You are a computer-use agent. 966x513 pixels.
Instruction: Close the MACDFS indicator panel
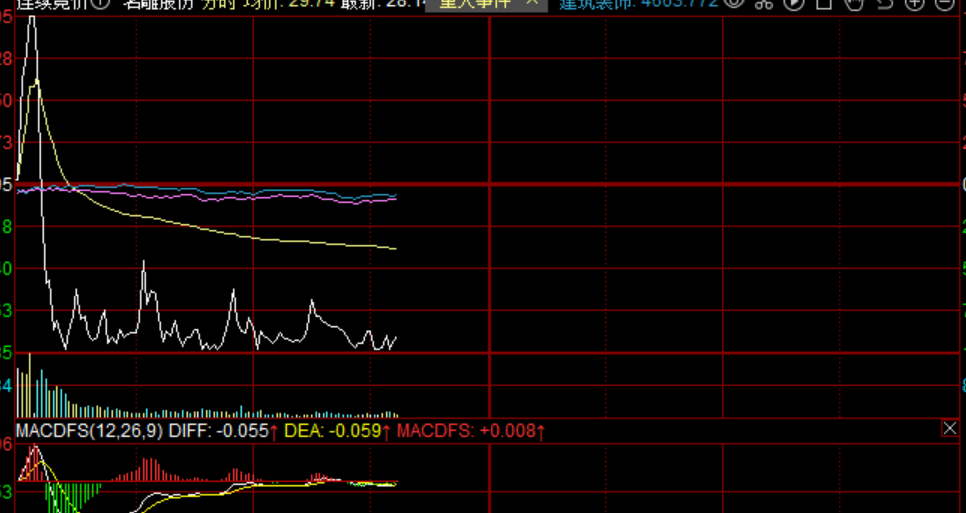click(x=950, y=429)
